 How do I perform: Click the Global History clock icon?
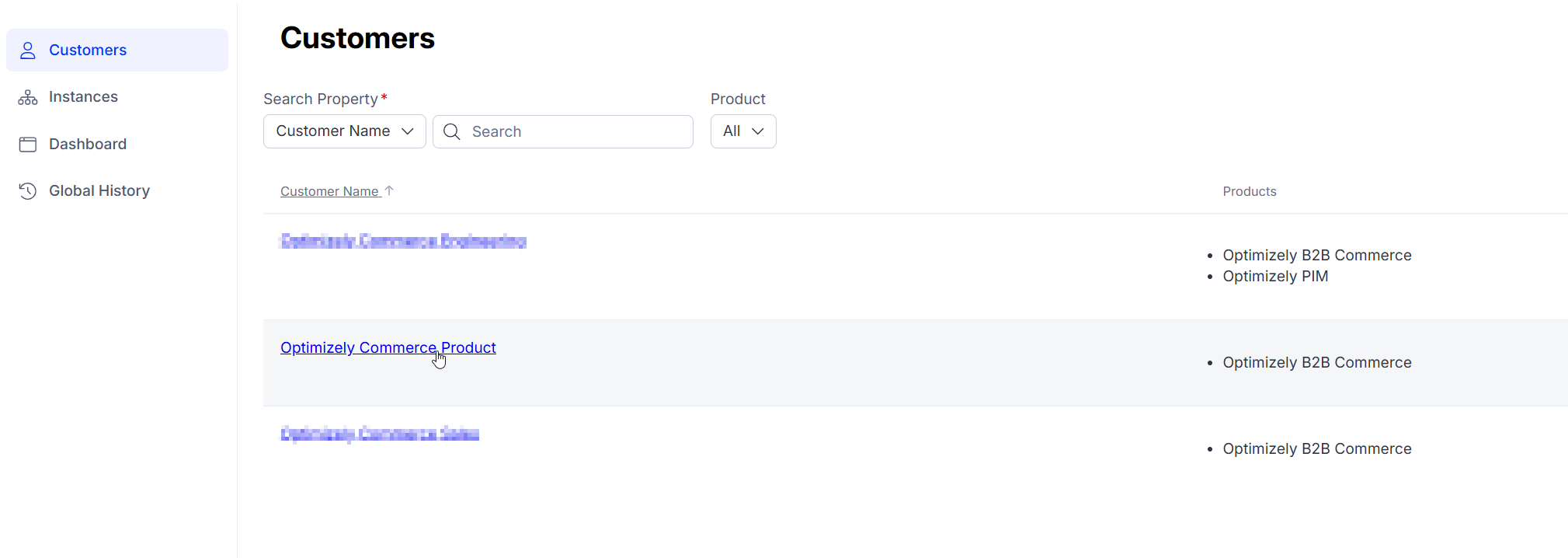28,191
